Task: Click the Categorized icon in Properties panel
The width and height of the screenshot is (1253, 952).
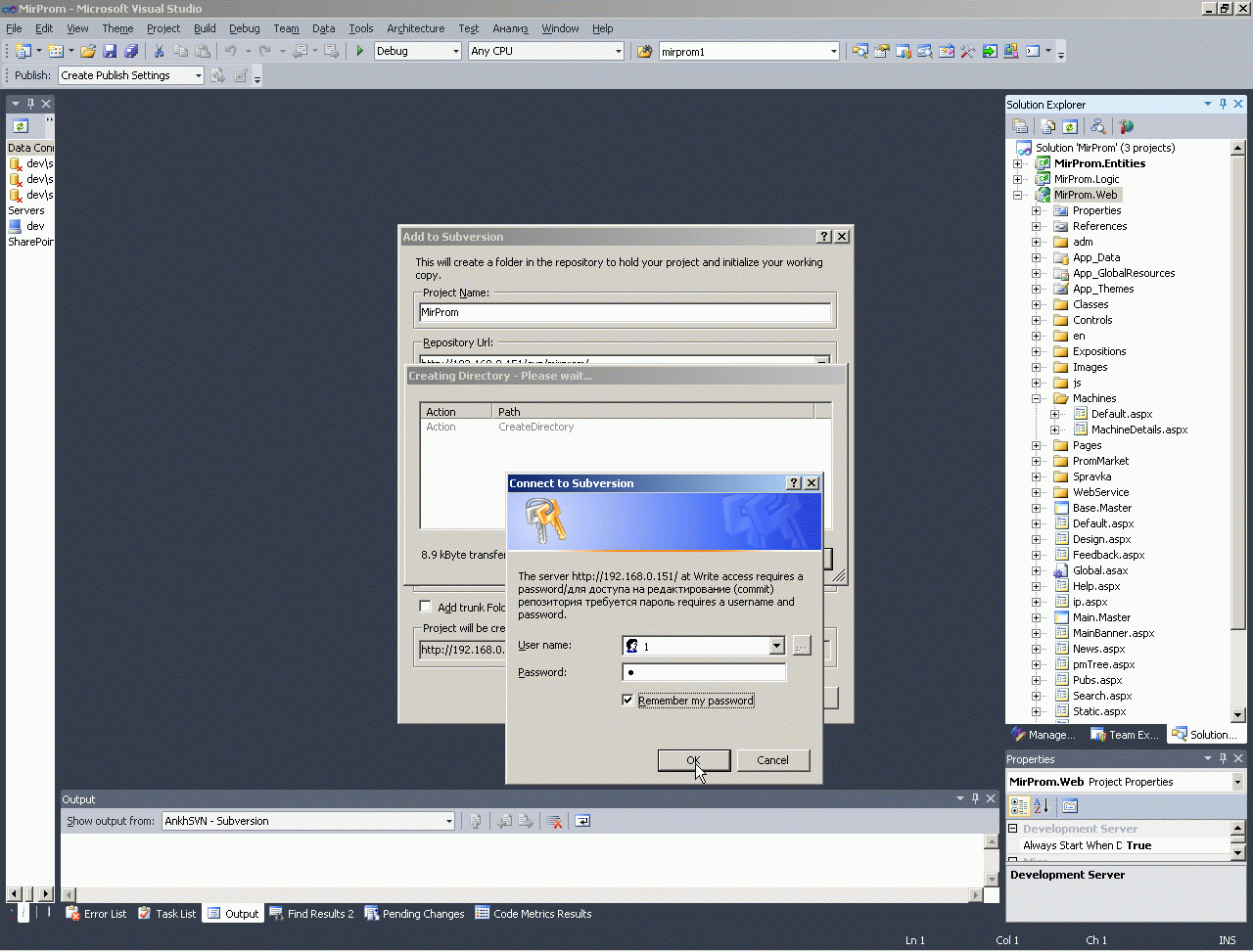Action: coord(1019,805)
